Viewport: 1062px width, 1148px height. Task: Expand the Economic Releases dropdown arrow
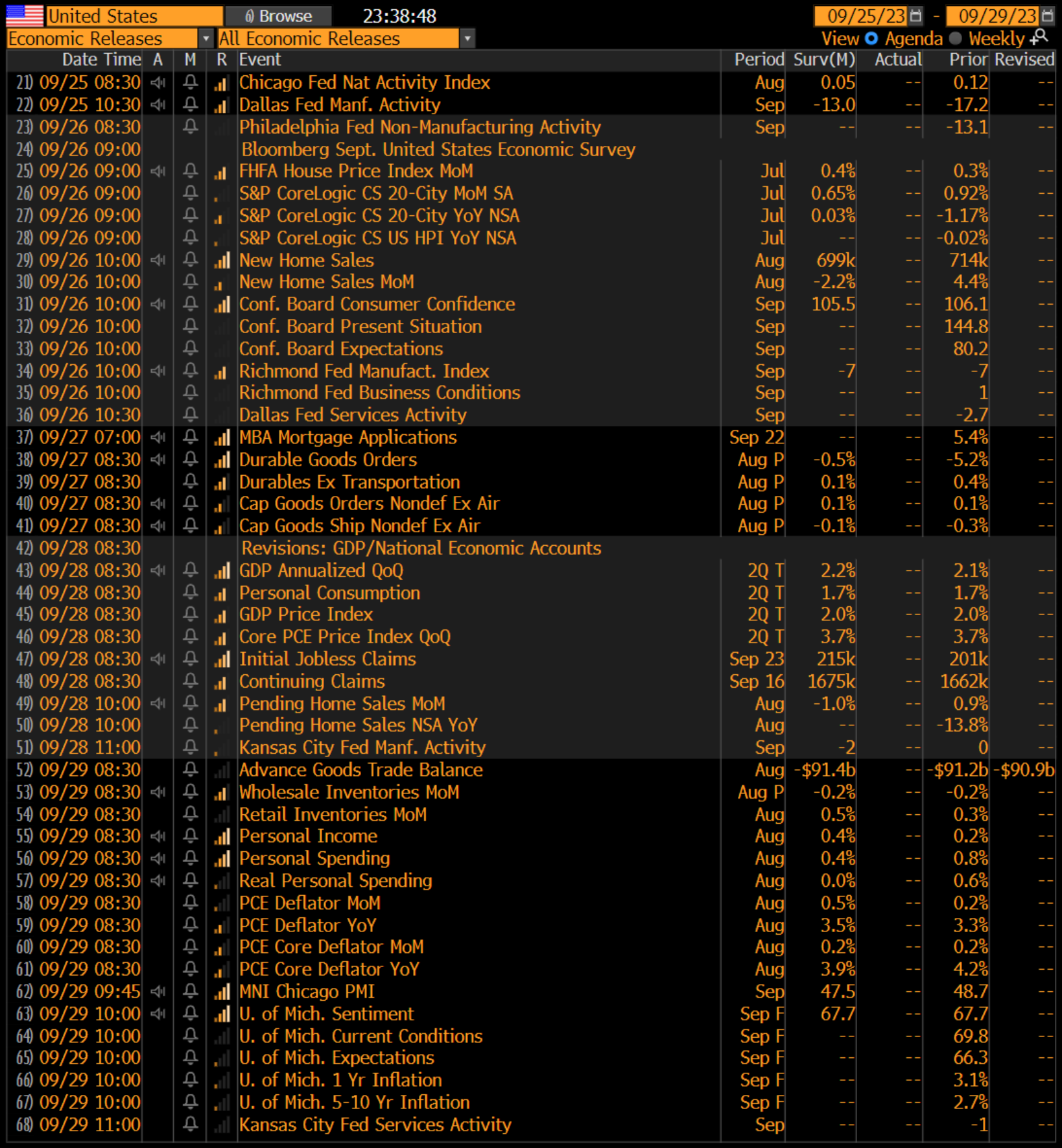point(206,39)
